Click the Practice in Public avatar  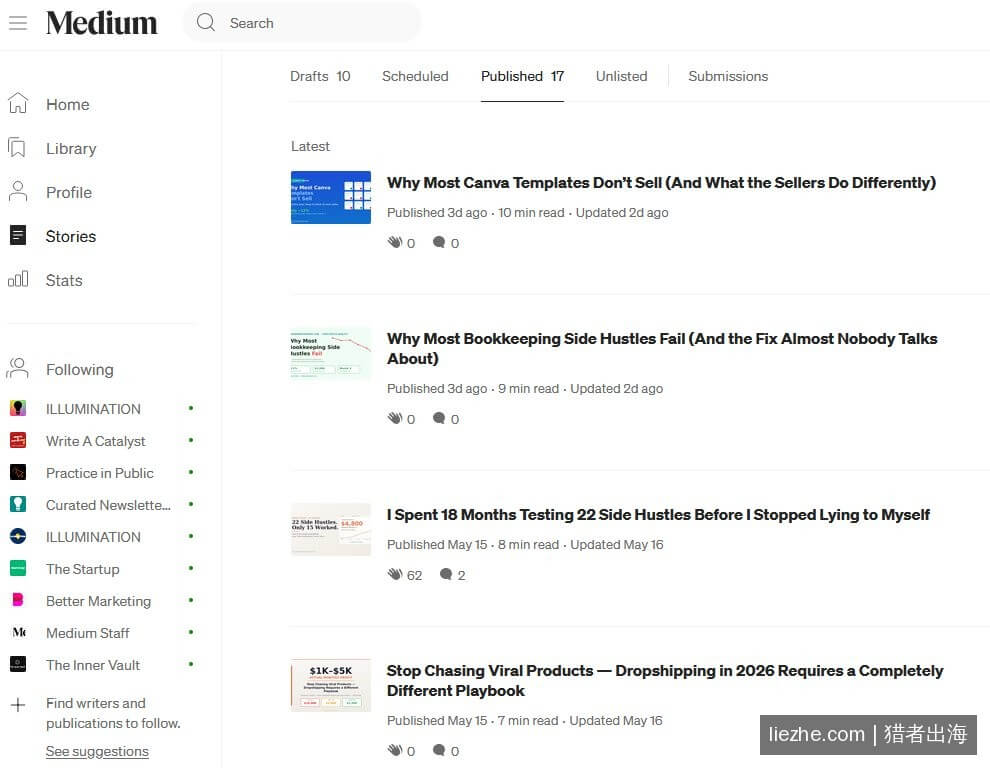click(18, 472)
